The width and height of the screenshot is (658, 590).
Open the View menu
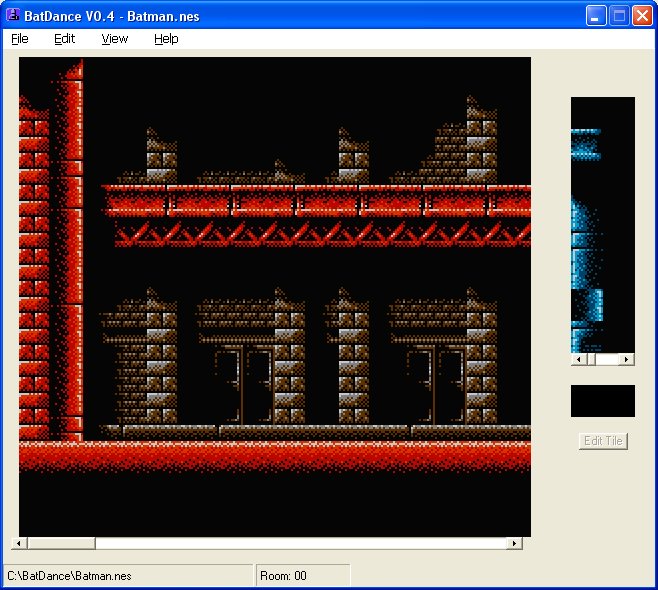point(115,39)
